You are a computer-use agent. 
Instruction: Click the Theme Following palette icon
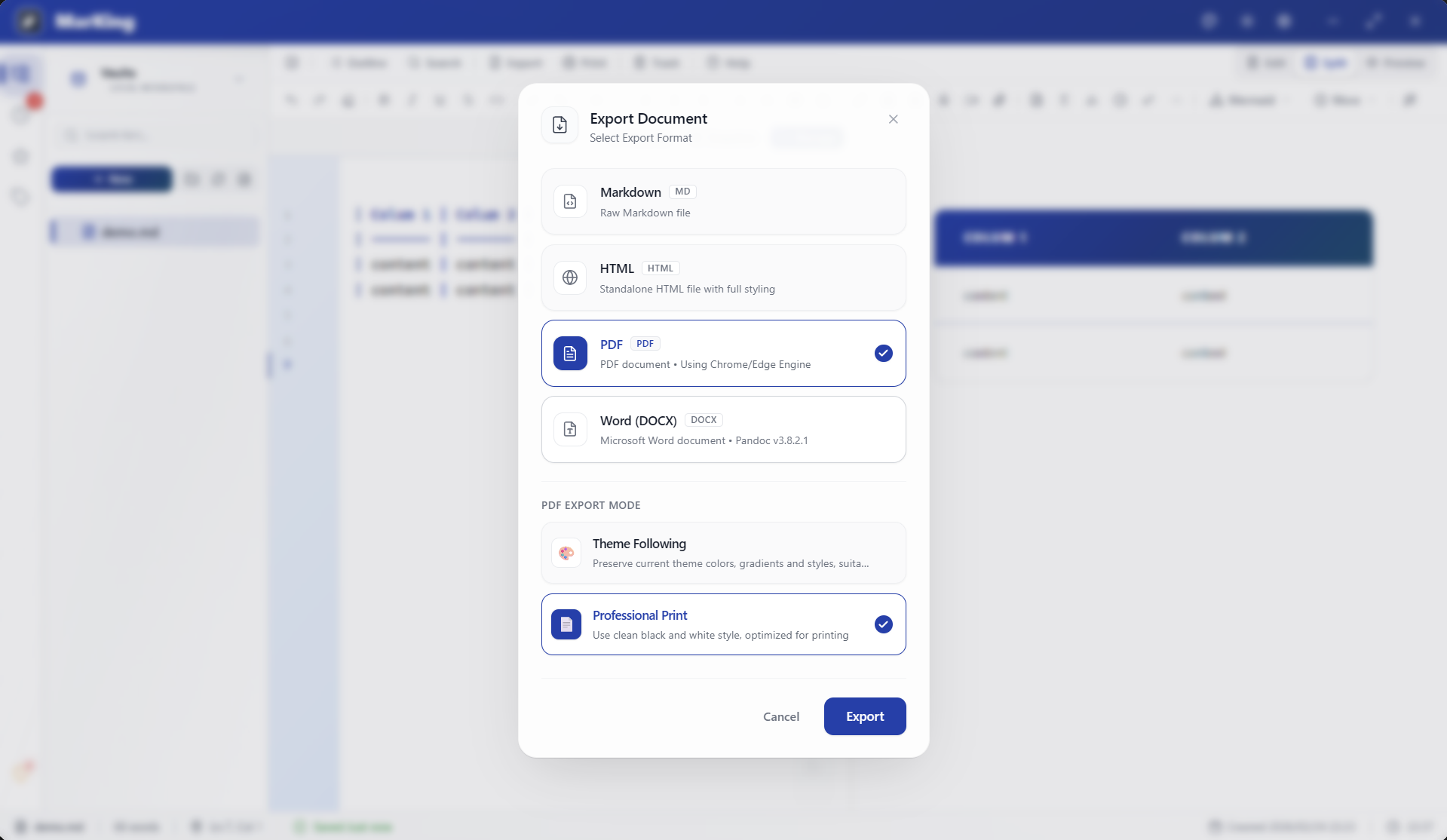[566, 553]
